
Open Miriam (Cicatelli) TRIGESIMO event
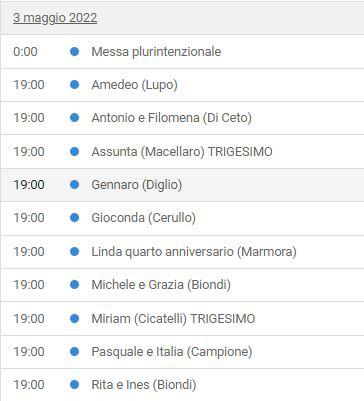(x=173, y=318)
